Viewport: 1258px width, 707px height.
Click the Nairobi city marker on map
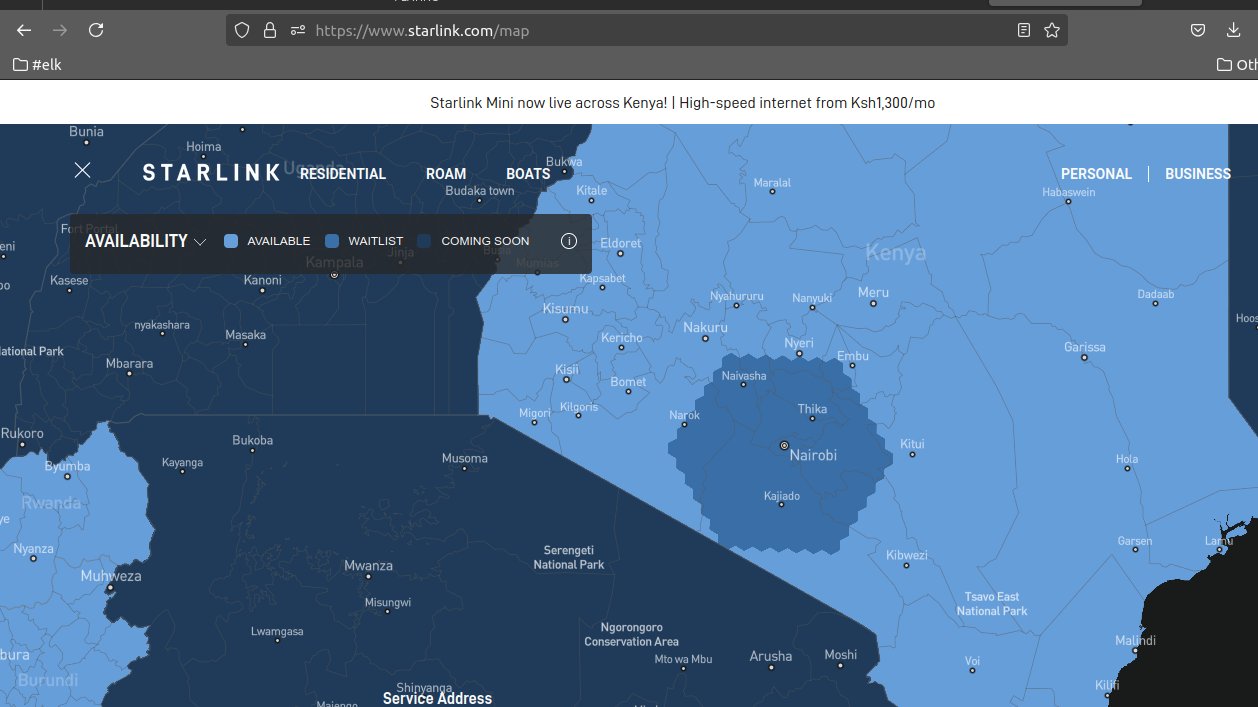point(784,445)
